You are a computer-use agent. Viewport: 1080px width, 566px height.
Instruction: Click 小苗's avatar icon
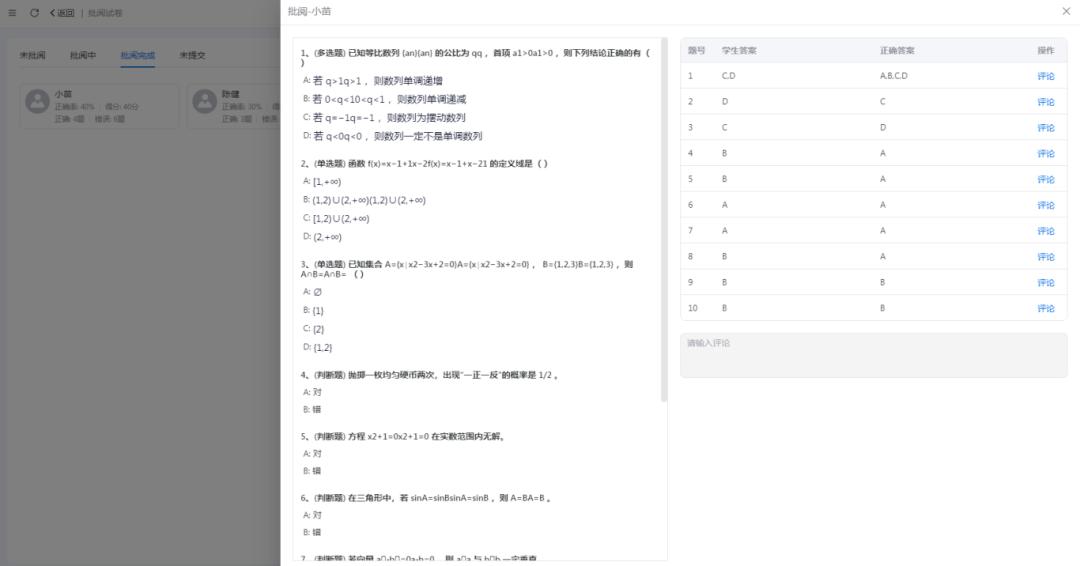(x=37, y=101)
